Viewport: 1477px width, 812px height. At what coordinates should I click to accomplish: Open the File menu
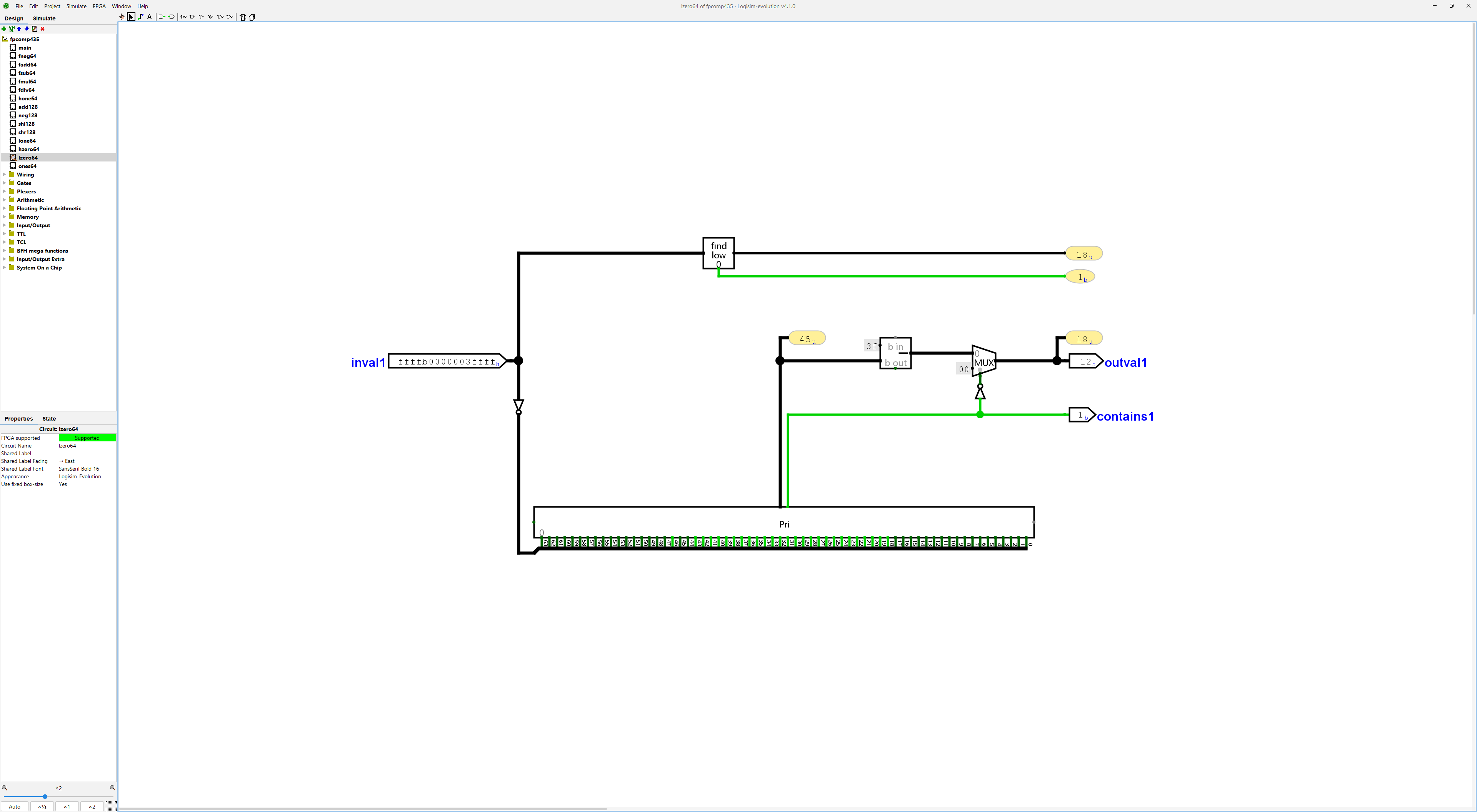(x=19, y=6)
